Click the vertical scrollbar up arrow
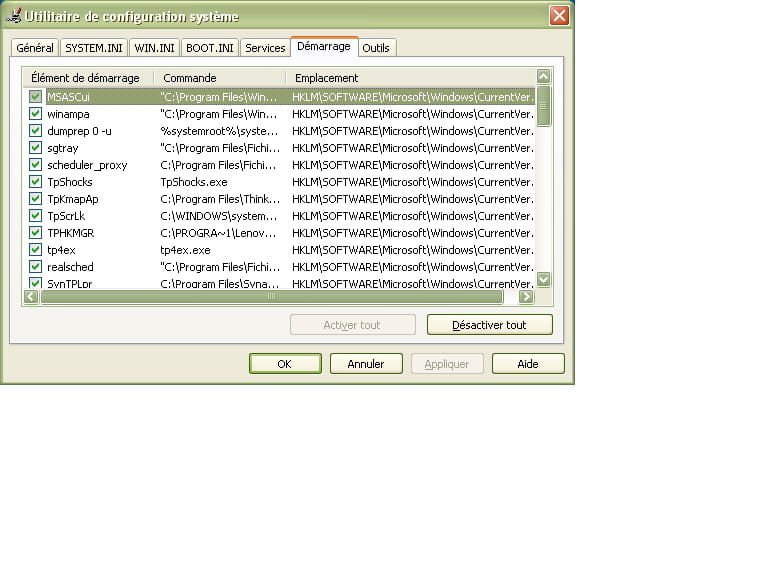This screenshot has height=569, width=779. [x=544, y=77]
